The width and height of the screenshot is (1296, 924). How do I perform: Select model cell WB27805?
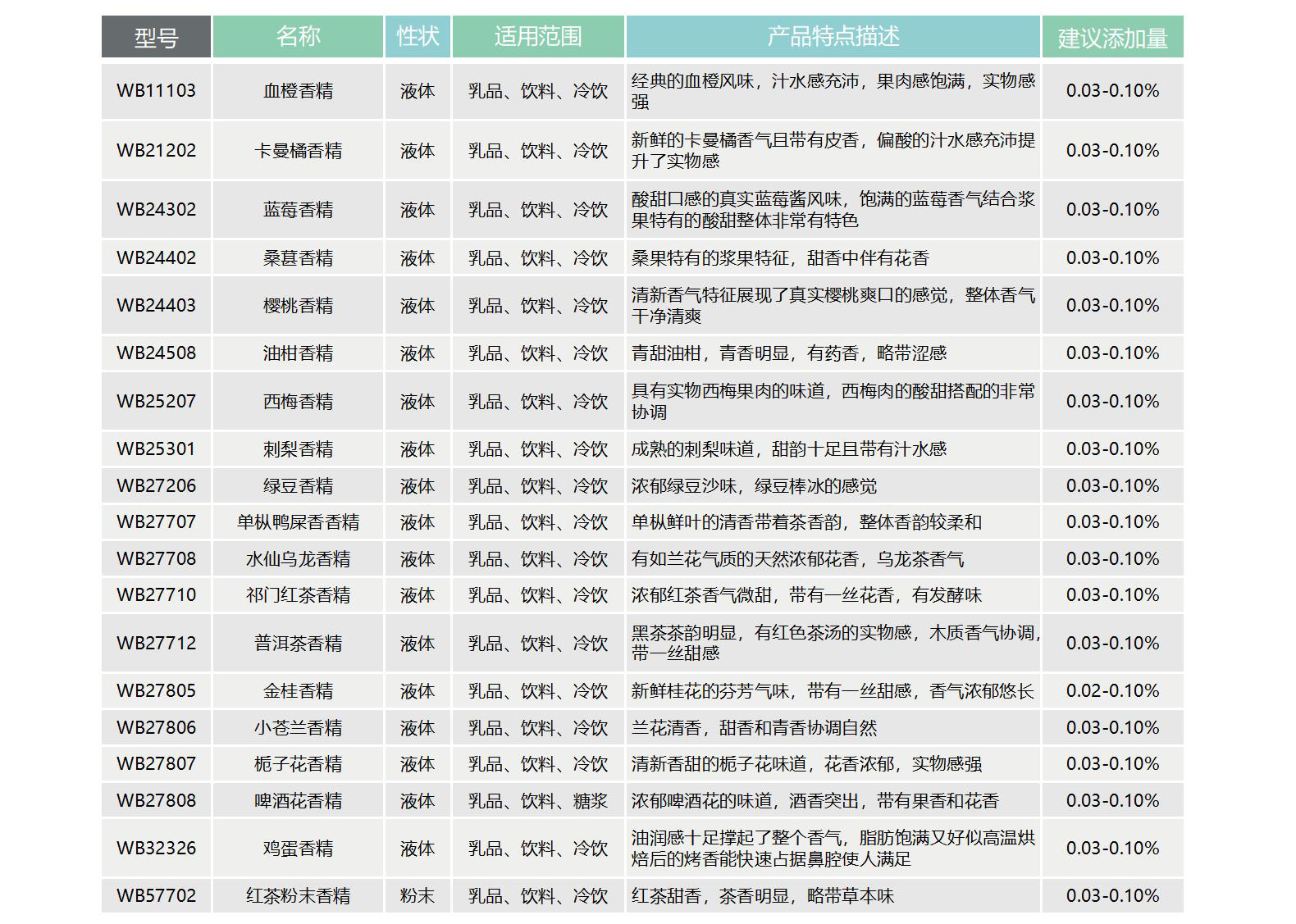point(156,691)
